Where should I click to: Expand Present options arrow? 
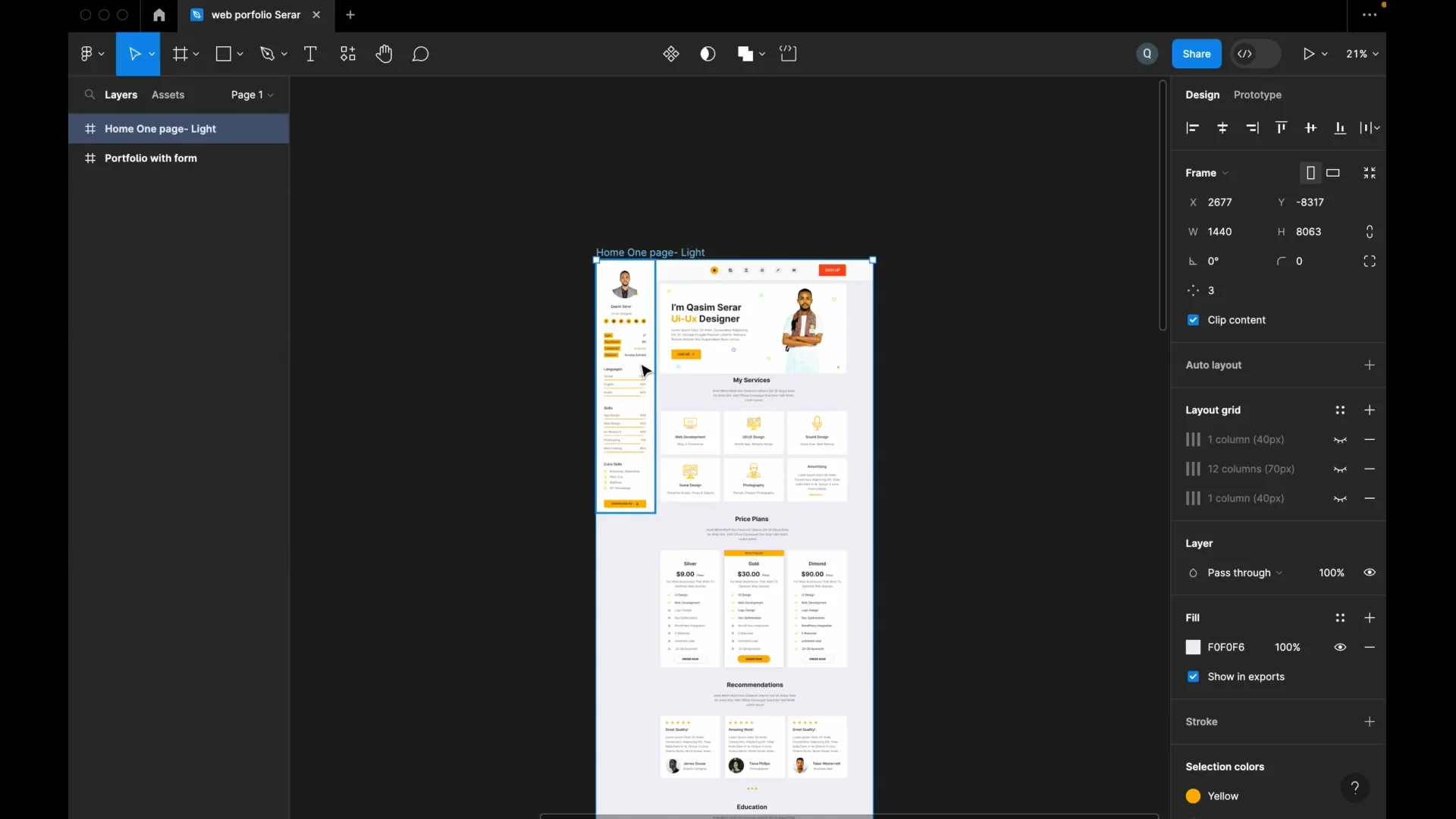1325,54
